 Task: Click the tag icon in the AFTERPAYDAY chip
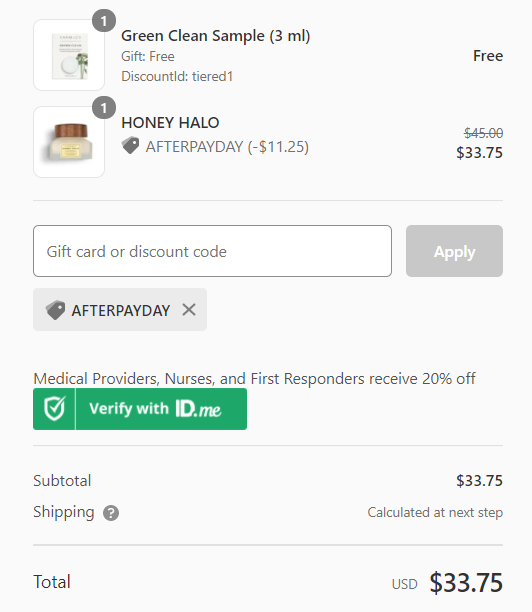pos(55,310)
